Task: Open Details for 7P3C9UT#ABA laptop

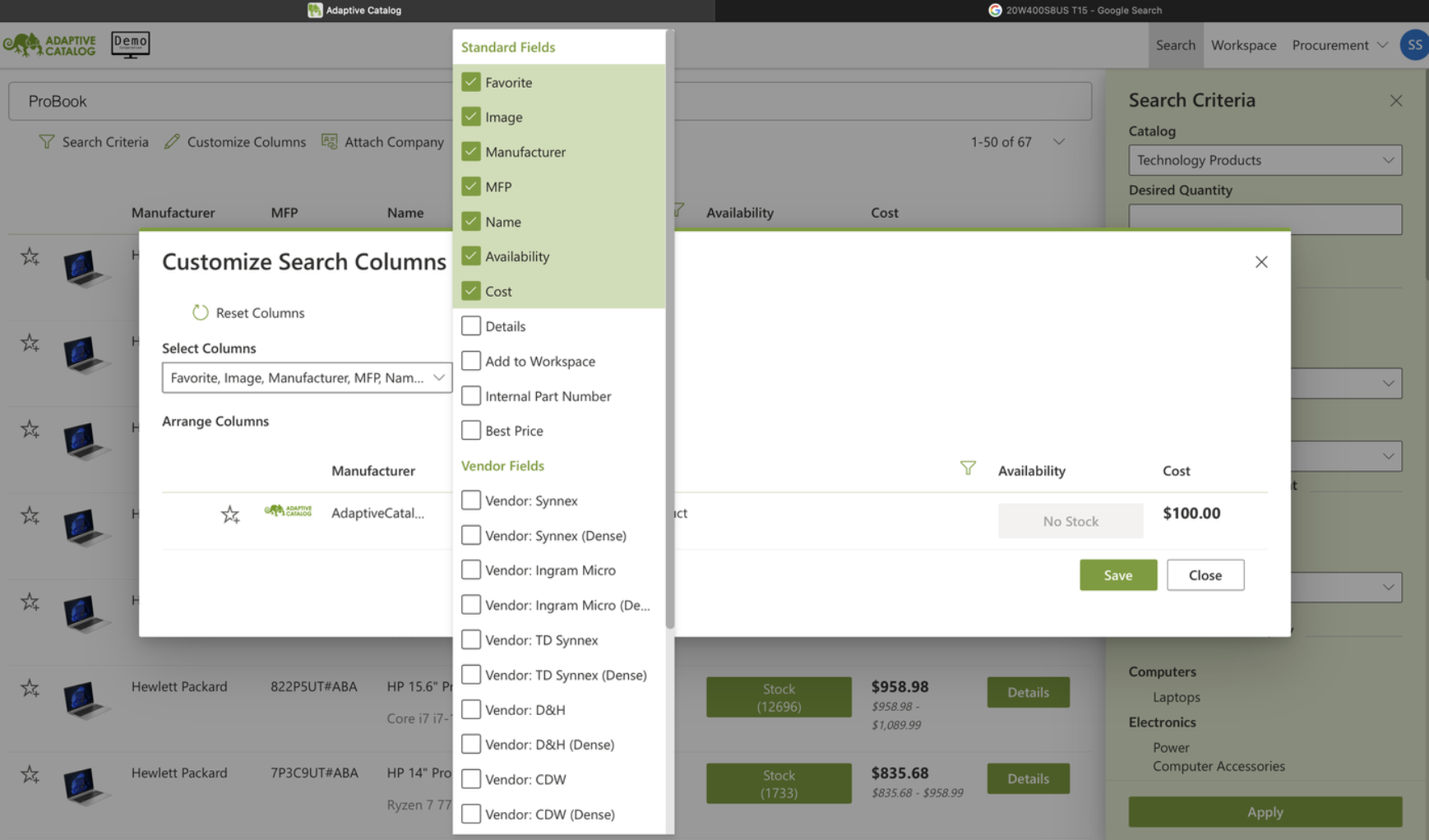Action: [x=1028, y=778]
